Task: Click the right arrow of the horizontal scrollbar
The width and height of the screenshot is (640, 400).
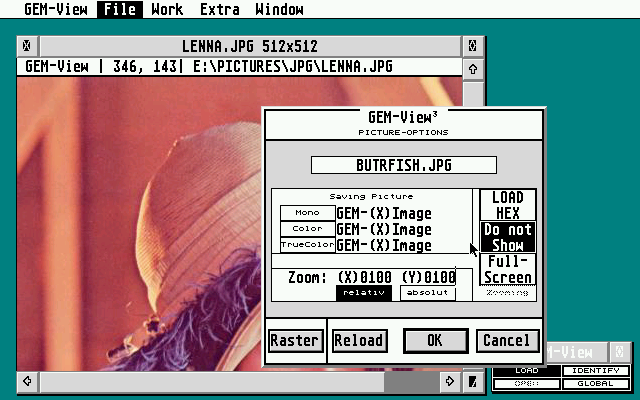Action: tap(450, 381)
